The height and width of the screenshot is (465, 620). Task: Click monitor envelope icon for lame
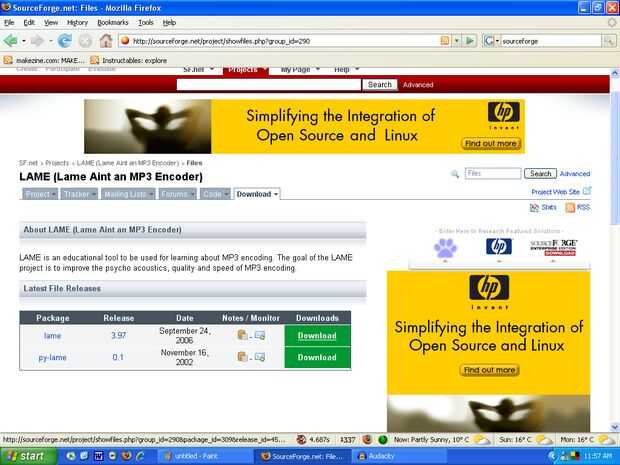tap(260, 335)
